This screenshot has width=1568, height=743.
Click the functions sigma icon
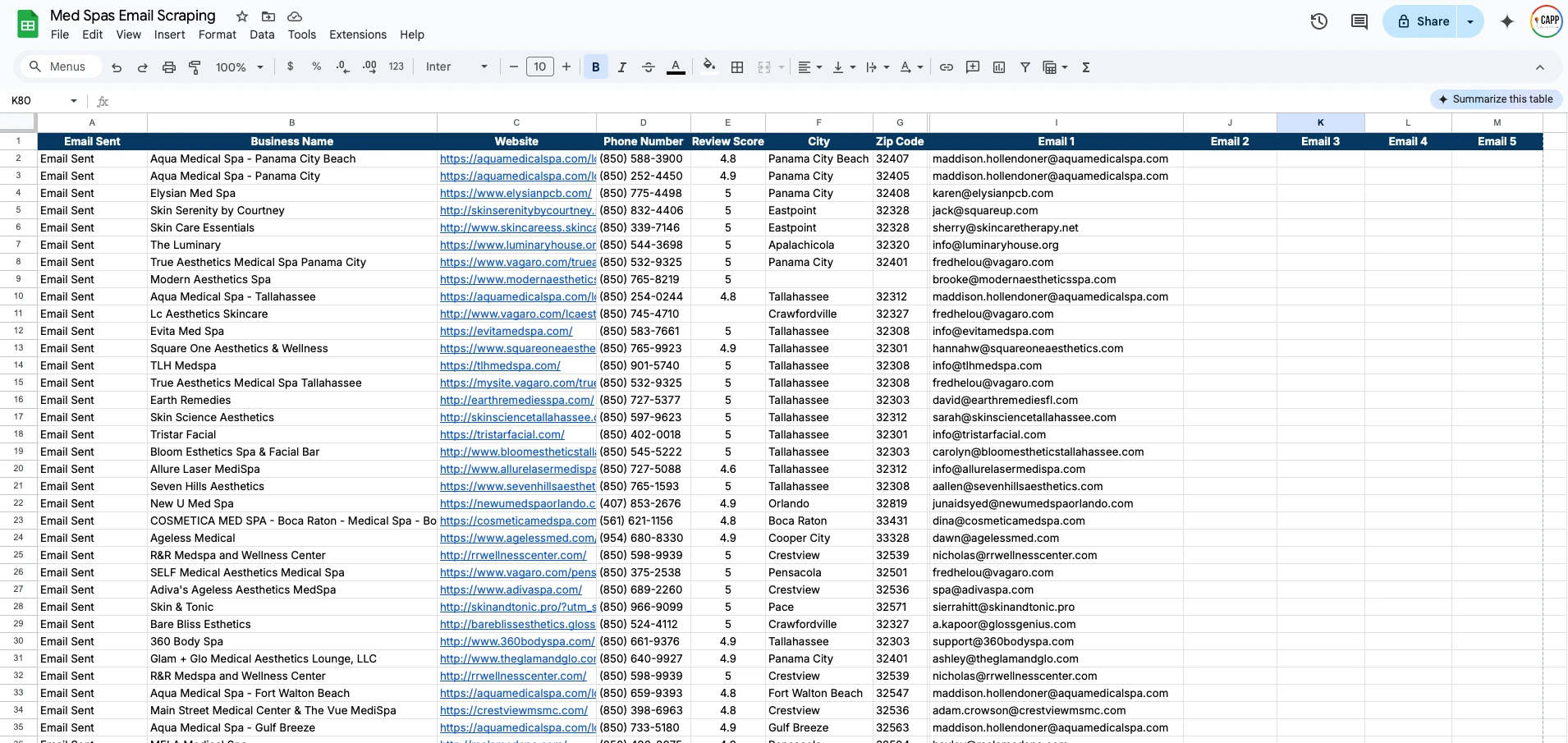(1086, 67)
